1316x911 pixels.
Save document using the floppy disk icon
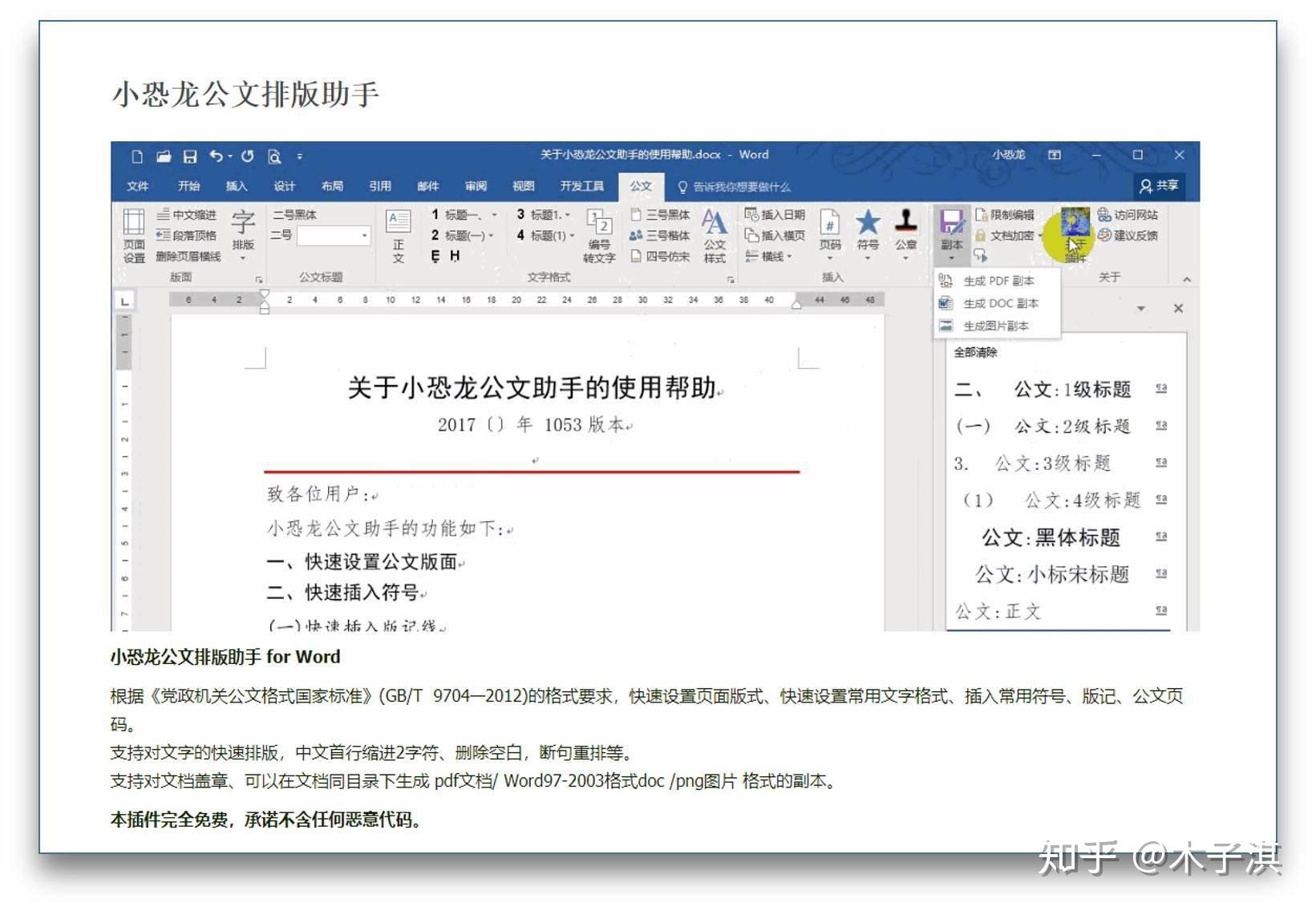(190, 156)
